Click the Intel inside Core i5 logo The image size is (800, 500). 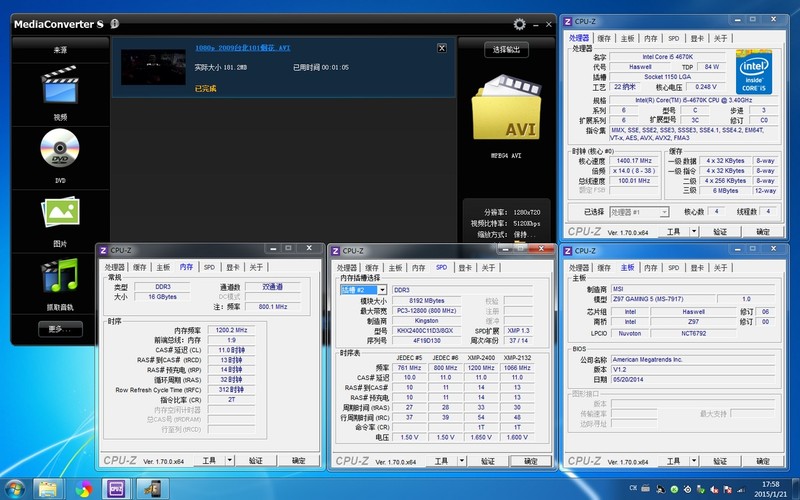click(x=754, y=72)
